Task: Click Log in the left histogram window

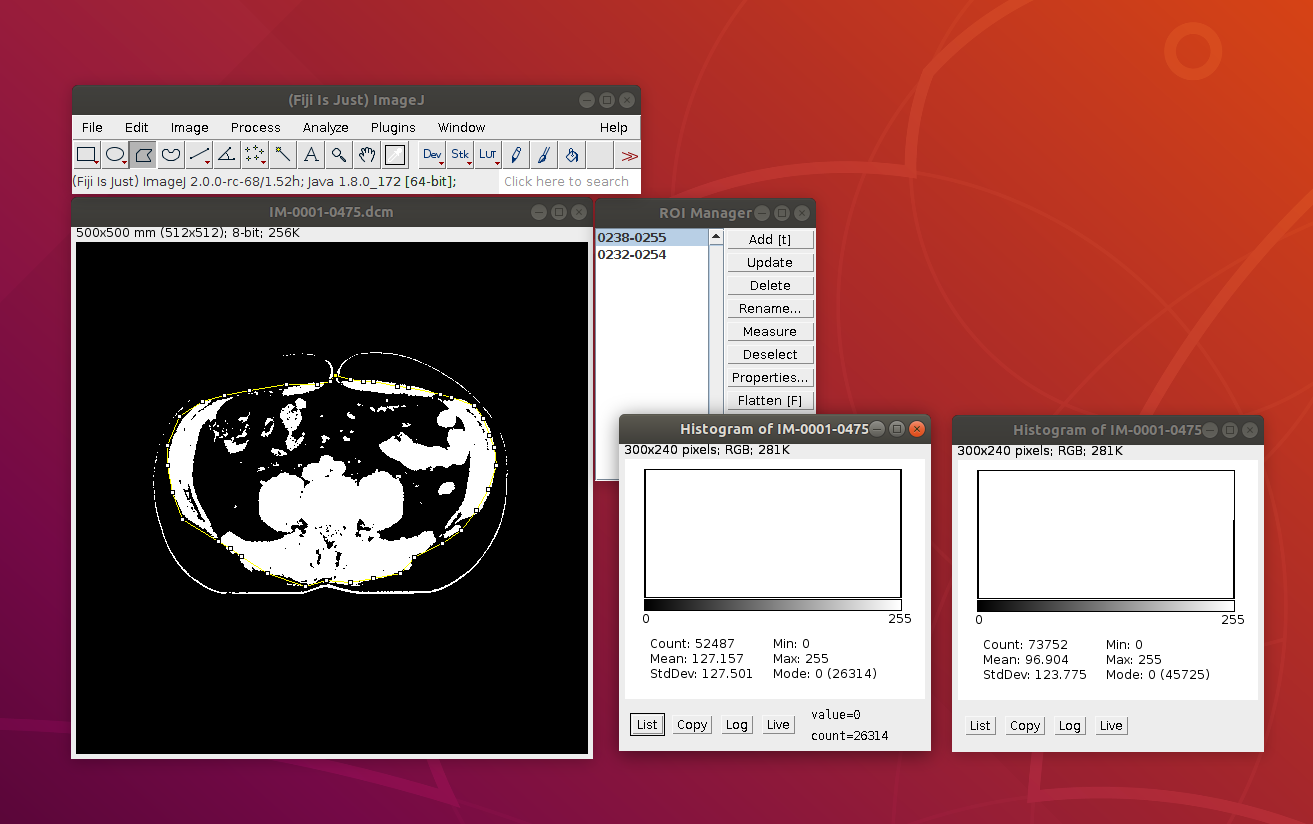Action: pos(737,725)
